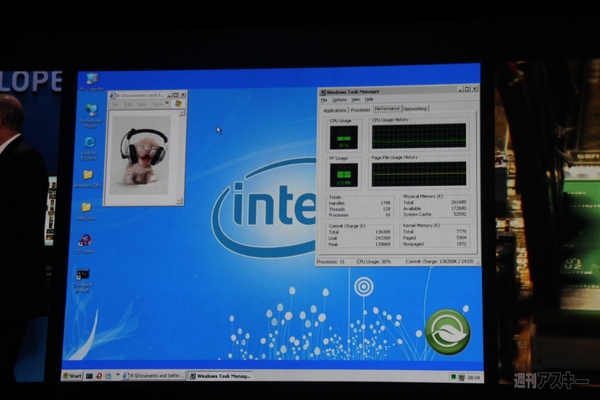This screenshot has height=400, width=600.
Task: Select the Performance tab
Action: [387, 109]
